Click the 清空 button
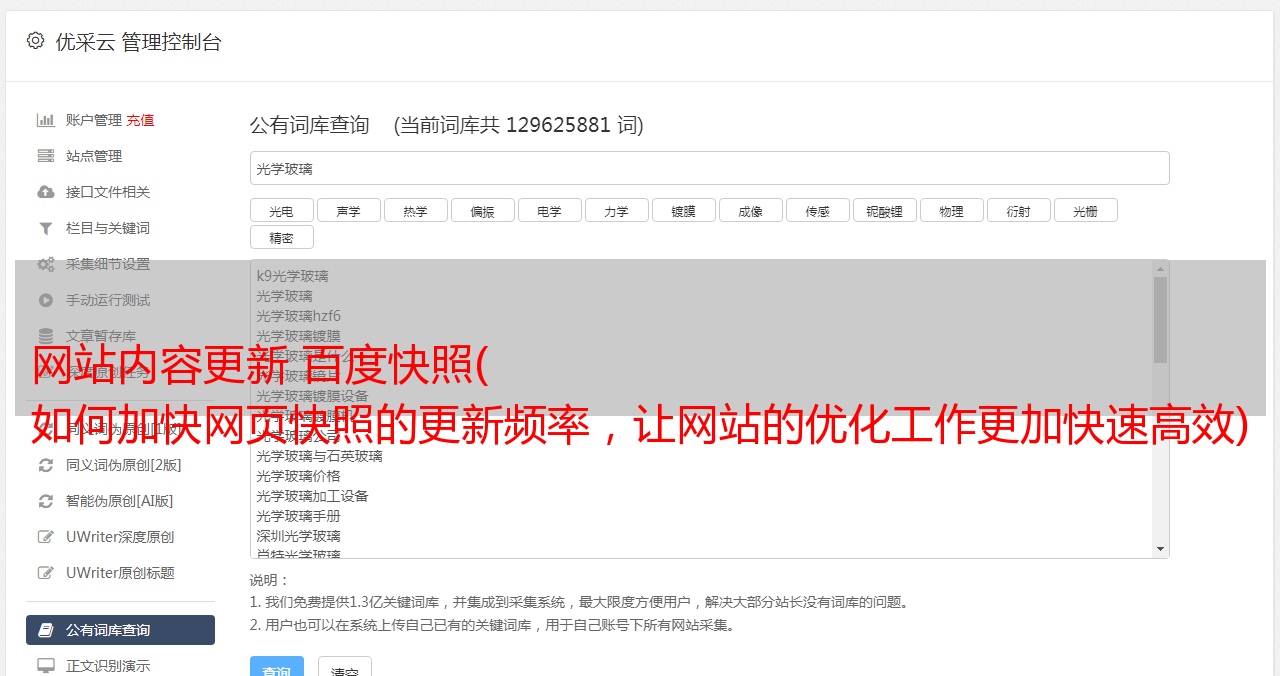 (x=345, y=668)
